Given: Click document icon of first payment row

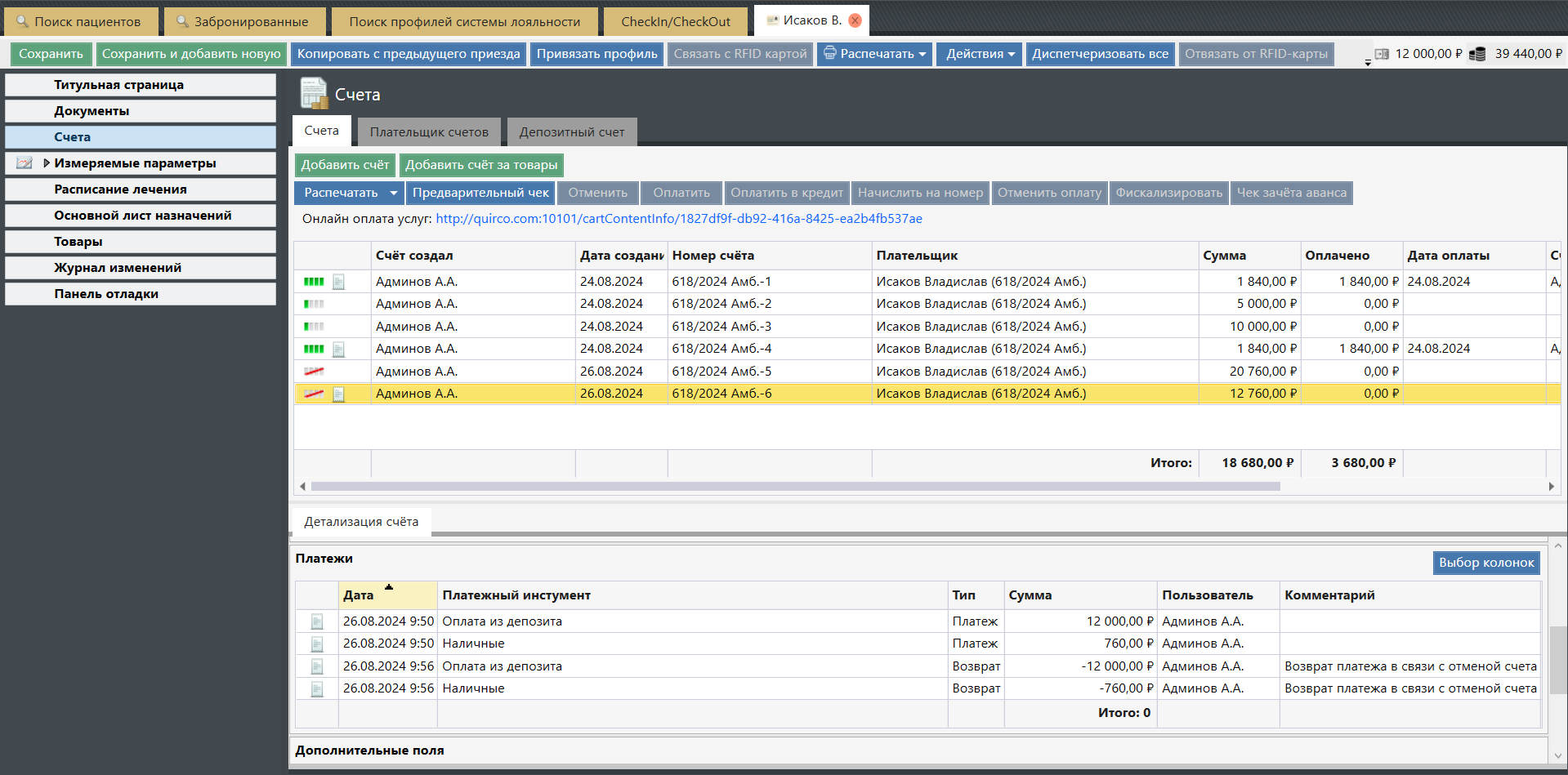Looking at the screenshot, I should pyautogui.click(x=317, y=621).
